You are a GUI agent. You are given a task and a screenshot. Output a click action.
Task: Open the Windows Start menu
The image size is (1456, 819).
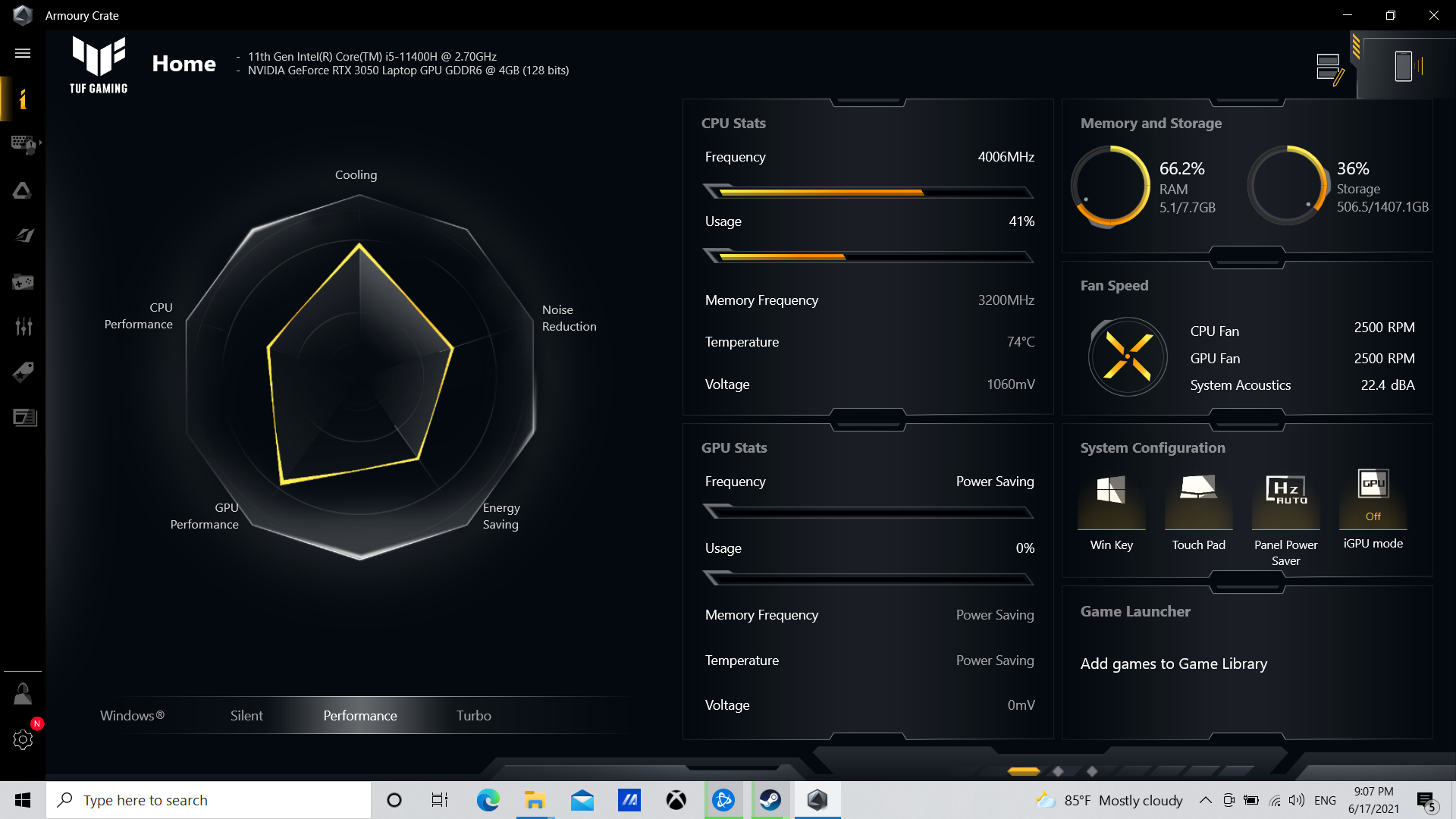click(x=23, y=800)
